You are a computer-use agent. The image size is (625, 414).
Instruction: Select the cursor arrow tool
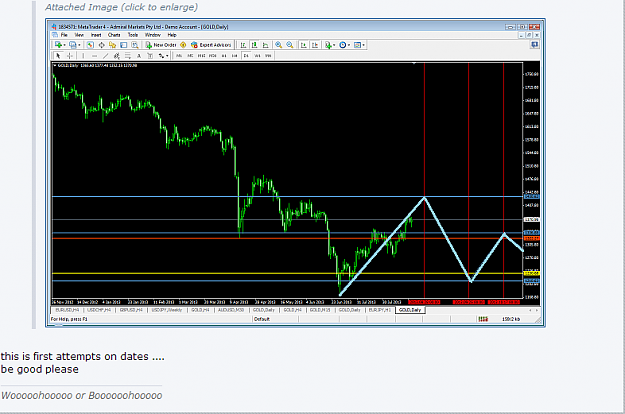point(58,56)
